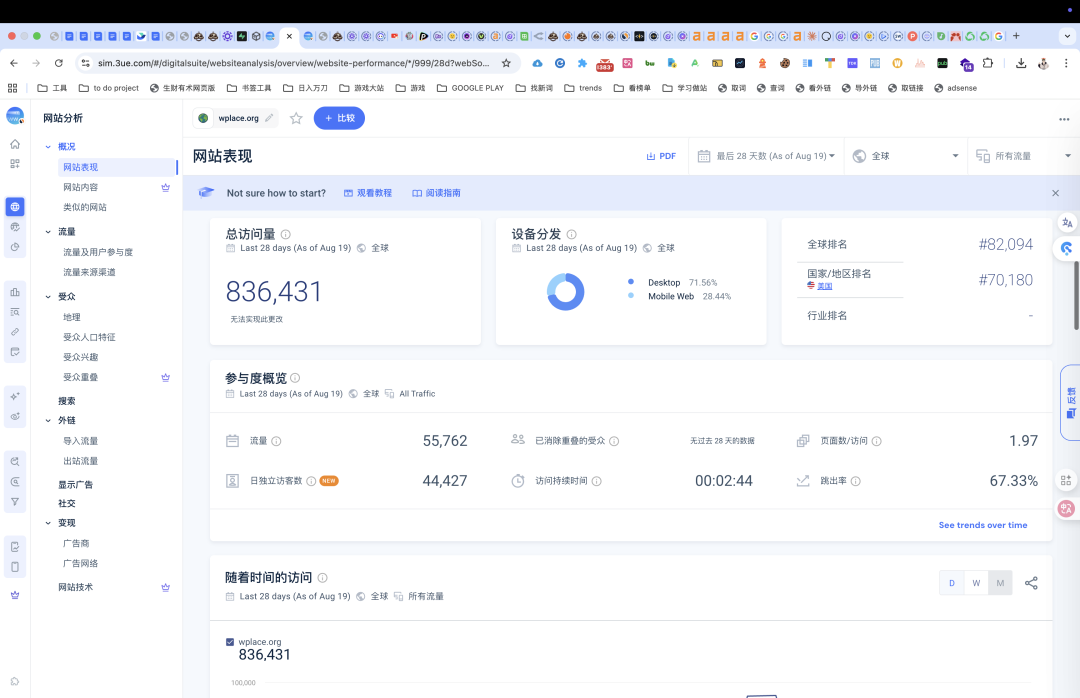Screen dimensions: 1080x698
Task: Click the device distribution donut chart
Action: (x=565, y=291)
